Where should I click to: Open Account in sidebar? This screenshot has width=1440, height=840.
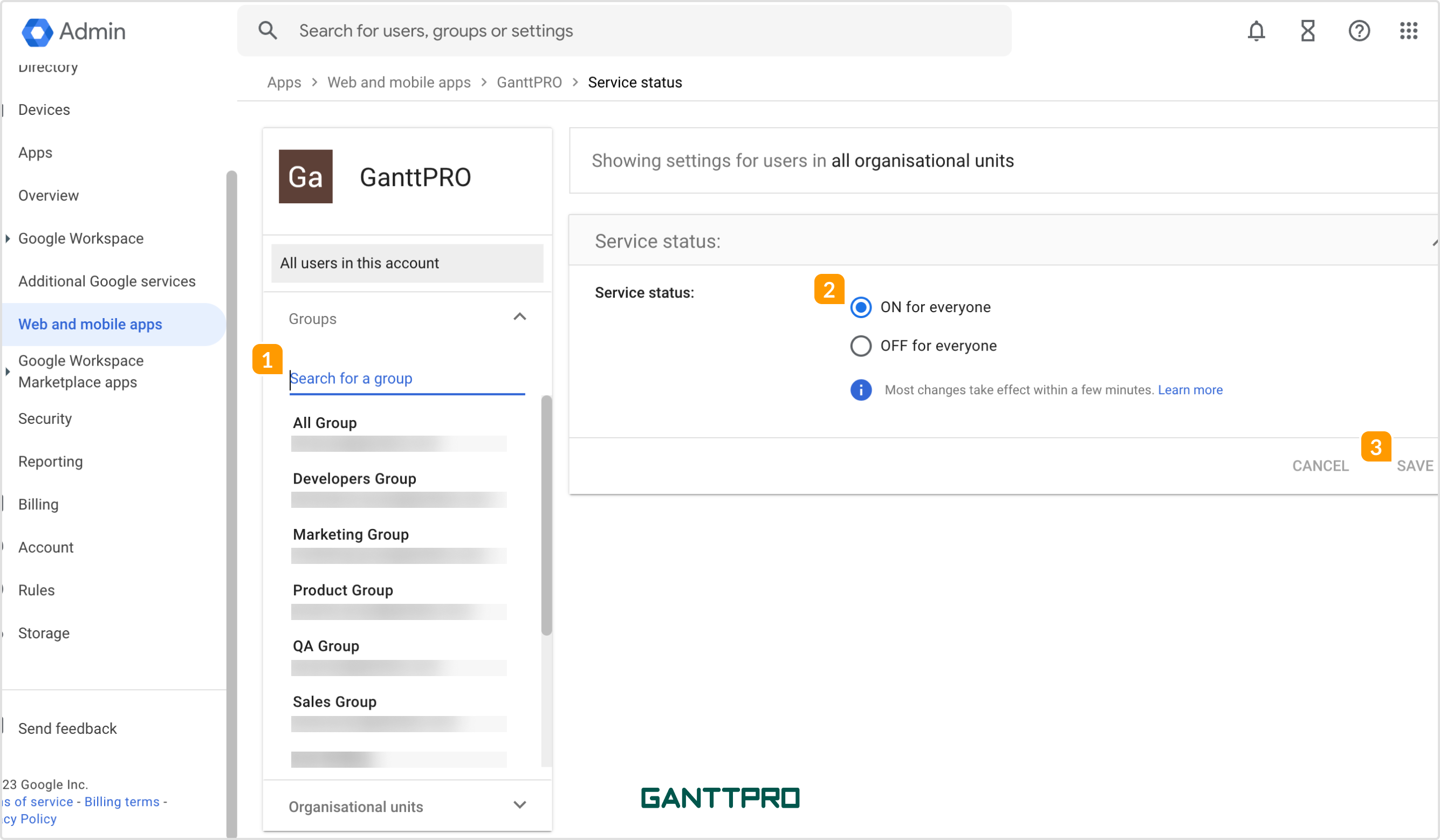tap(46, 547)
